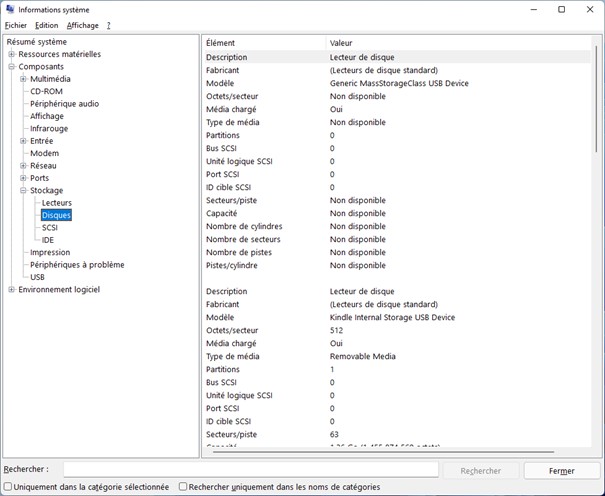Select the USB tree item
The image size is (605, 496).
37,277
